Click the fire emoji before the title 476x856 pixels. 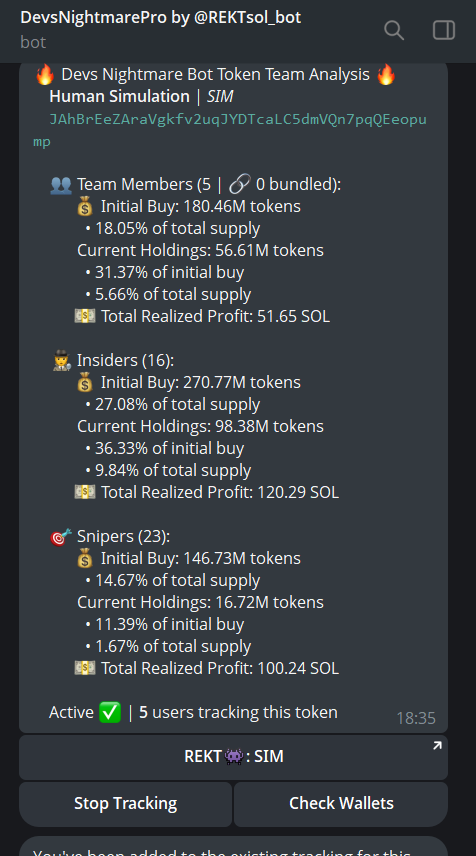(46, 75)
